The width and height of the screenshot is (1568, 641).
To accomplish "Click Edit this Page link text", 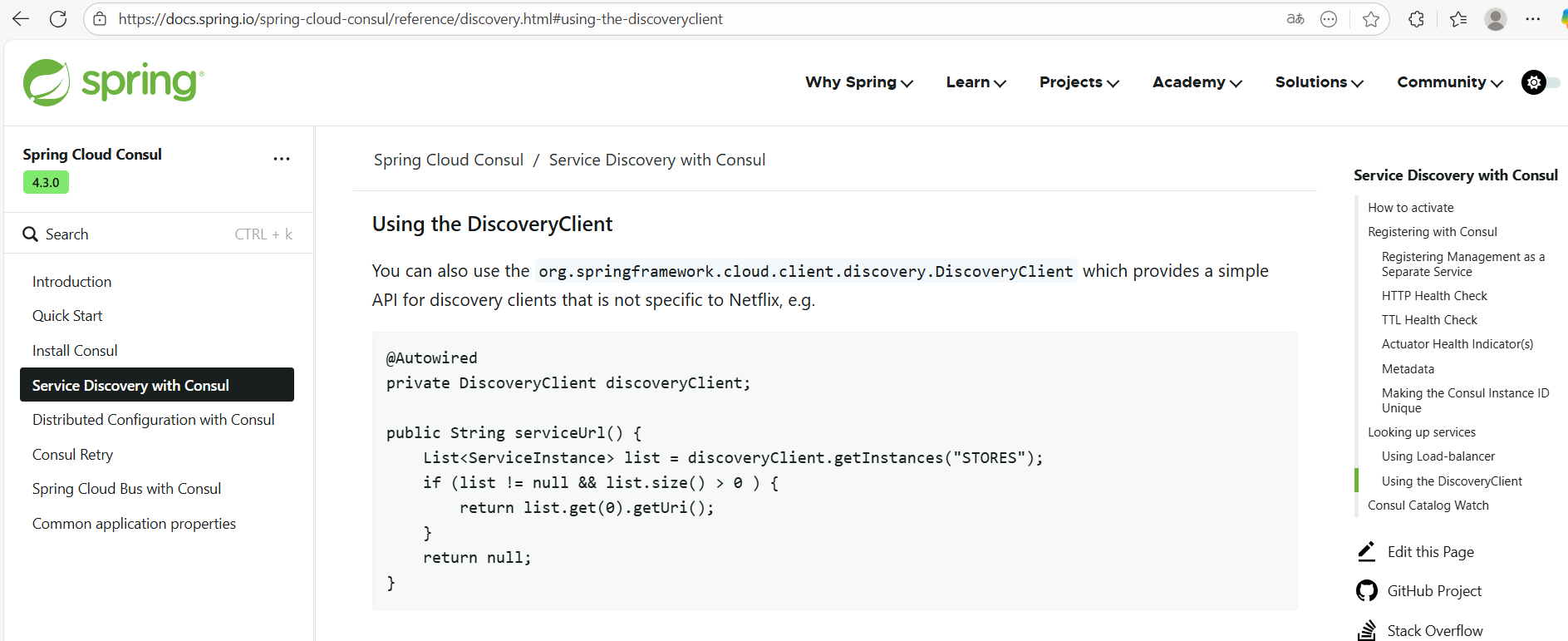I will pos(1431,552).
